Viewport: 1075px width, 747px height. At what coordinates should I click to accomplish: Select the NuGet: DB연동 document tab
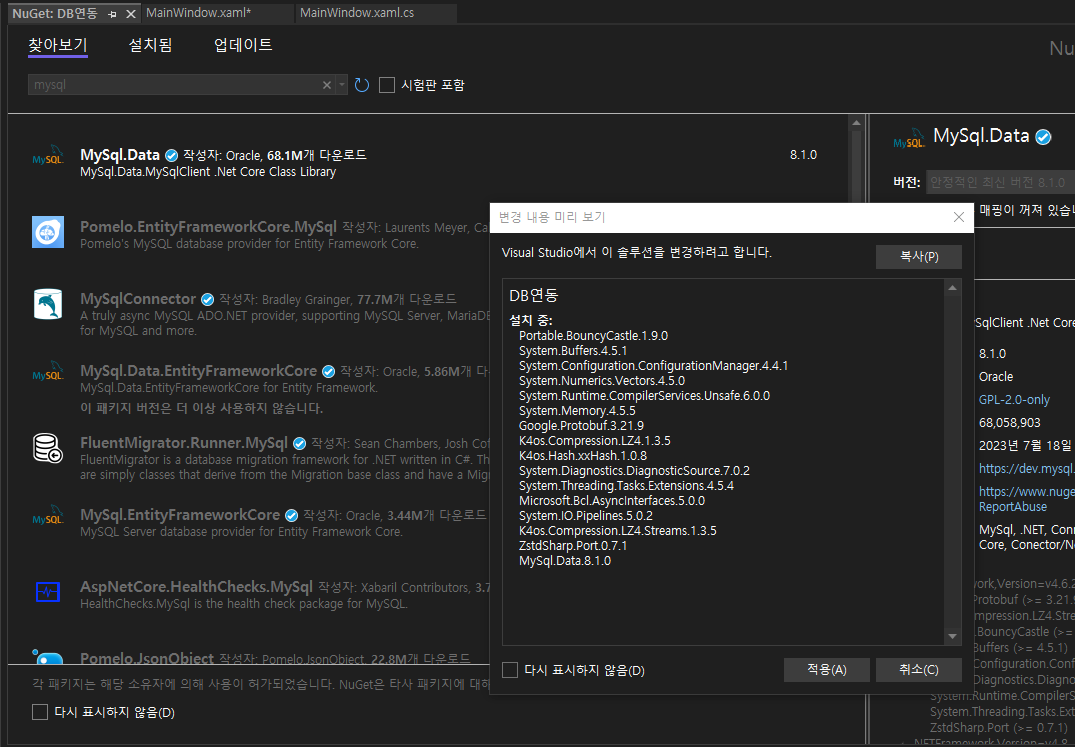point(55,14)
